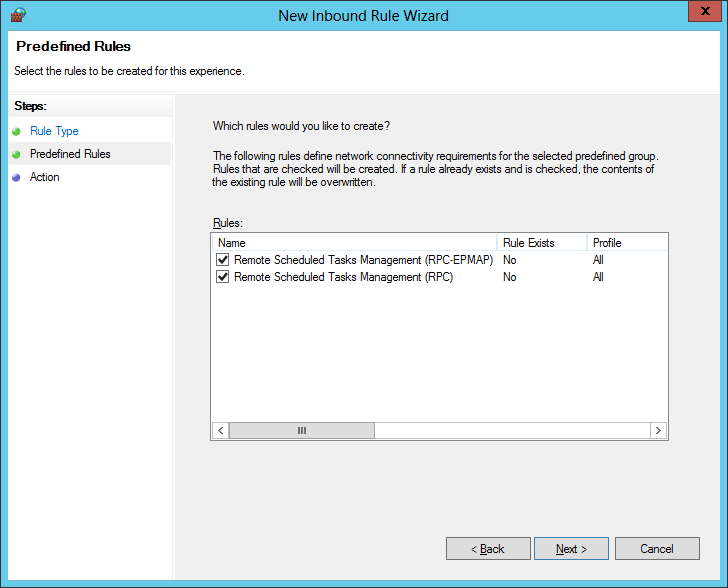The image size is (728, 588).
Task: Click the green bullet beside Rule Type
Action: pyautogui.click(x=16, y=131)
